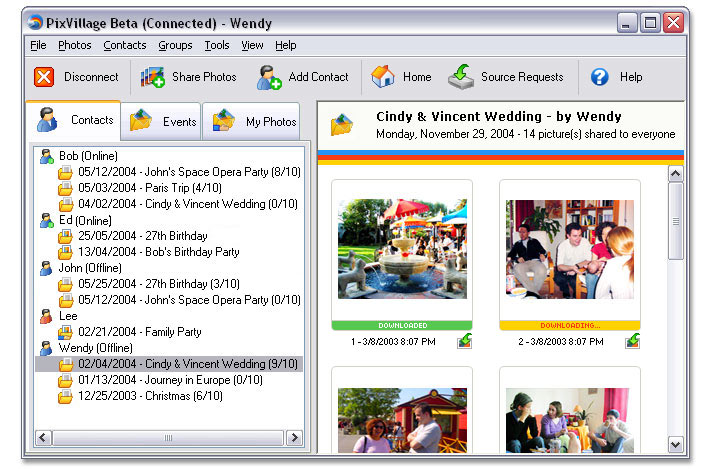719x469 pixels.
Task: Click thumbnail of couple at red building
Action: pyautogui.click(x=402, y=420)
